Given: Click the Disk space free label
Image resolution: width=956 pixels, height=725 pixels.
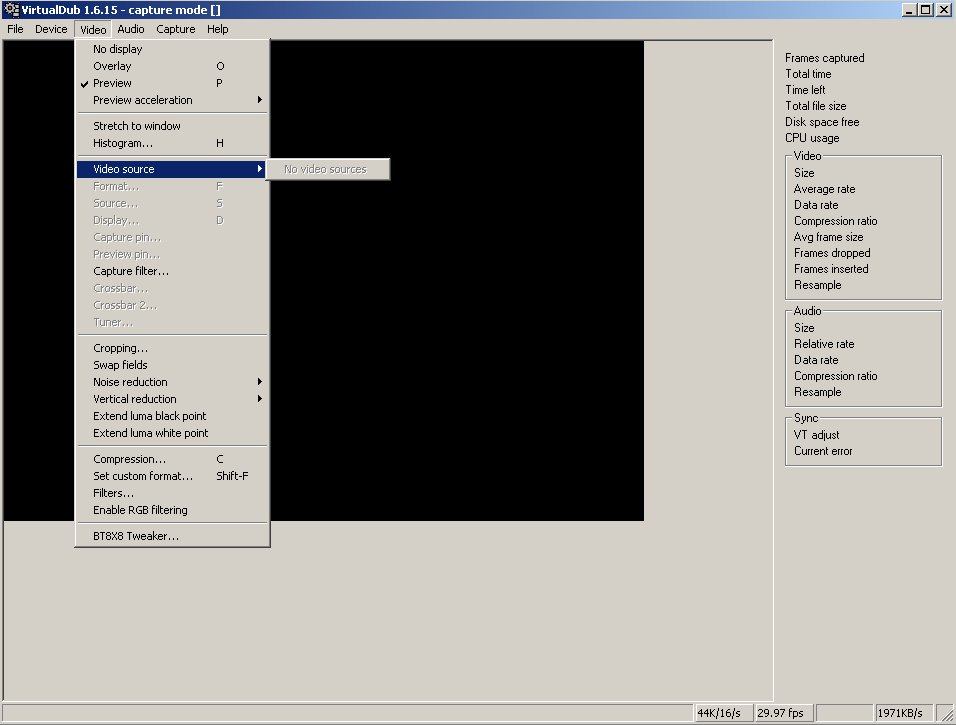Looking at the screenshot, I should point(822,122).
